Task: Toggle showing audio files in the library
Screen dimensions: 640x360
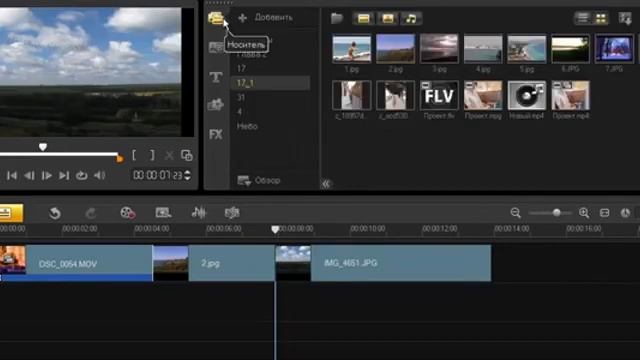Action: [x=411, y=18]
